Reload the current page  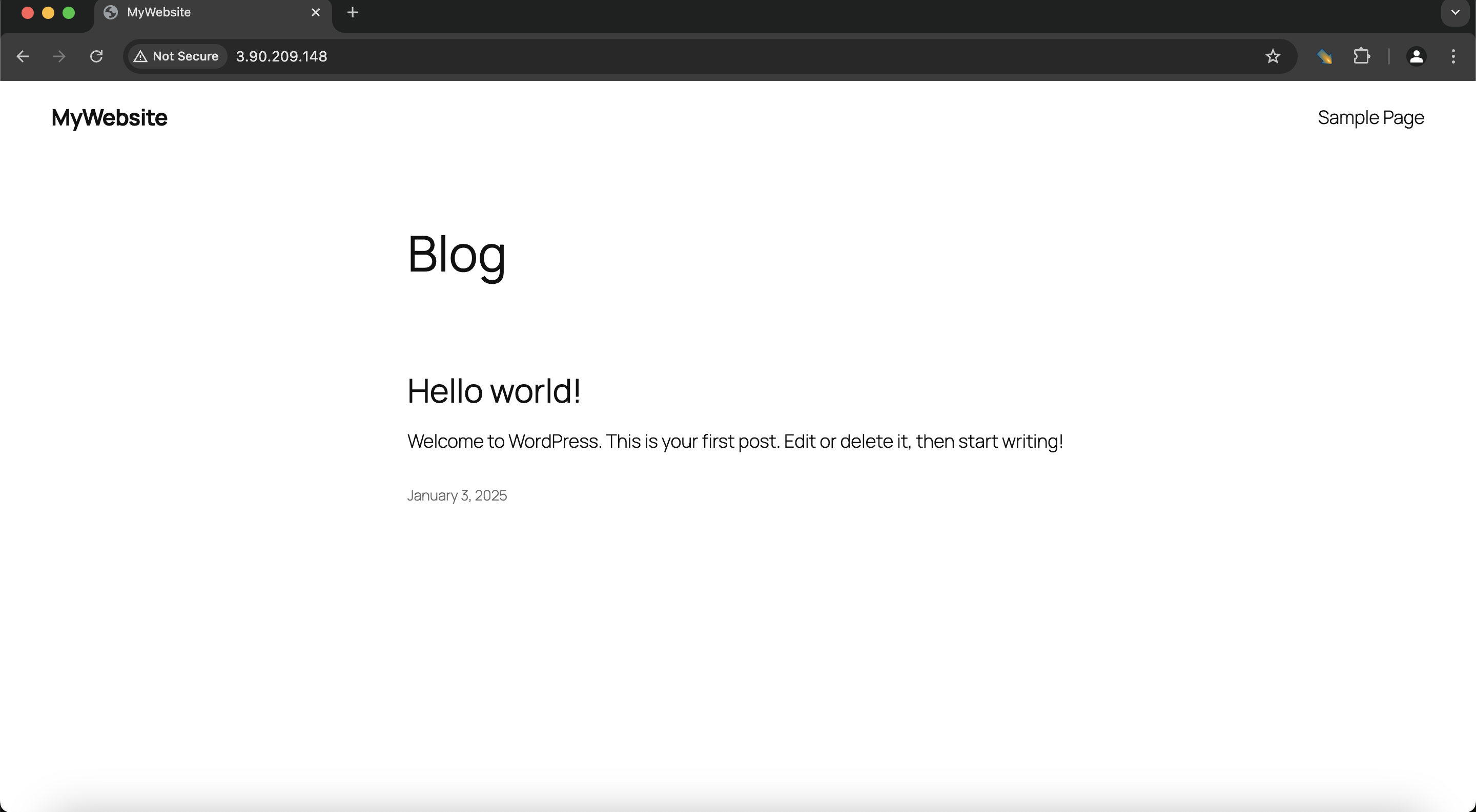96,56
